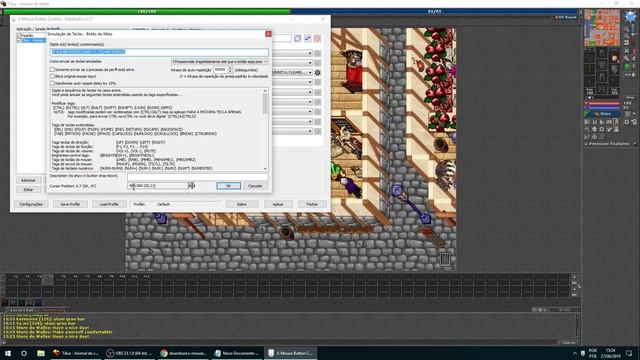This screenshot has width=640, height=360.
Task: Open the fourth button mapping dropdown
Action: (292, 82)
